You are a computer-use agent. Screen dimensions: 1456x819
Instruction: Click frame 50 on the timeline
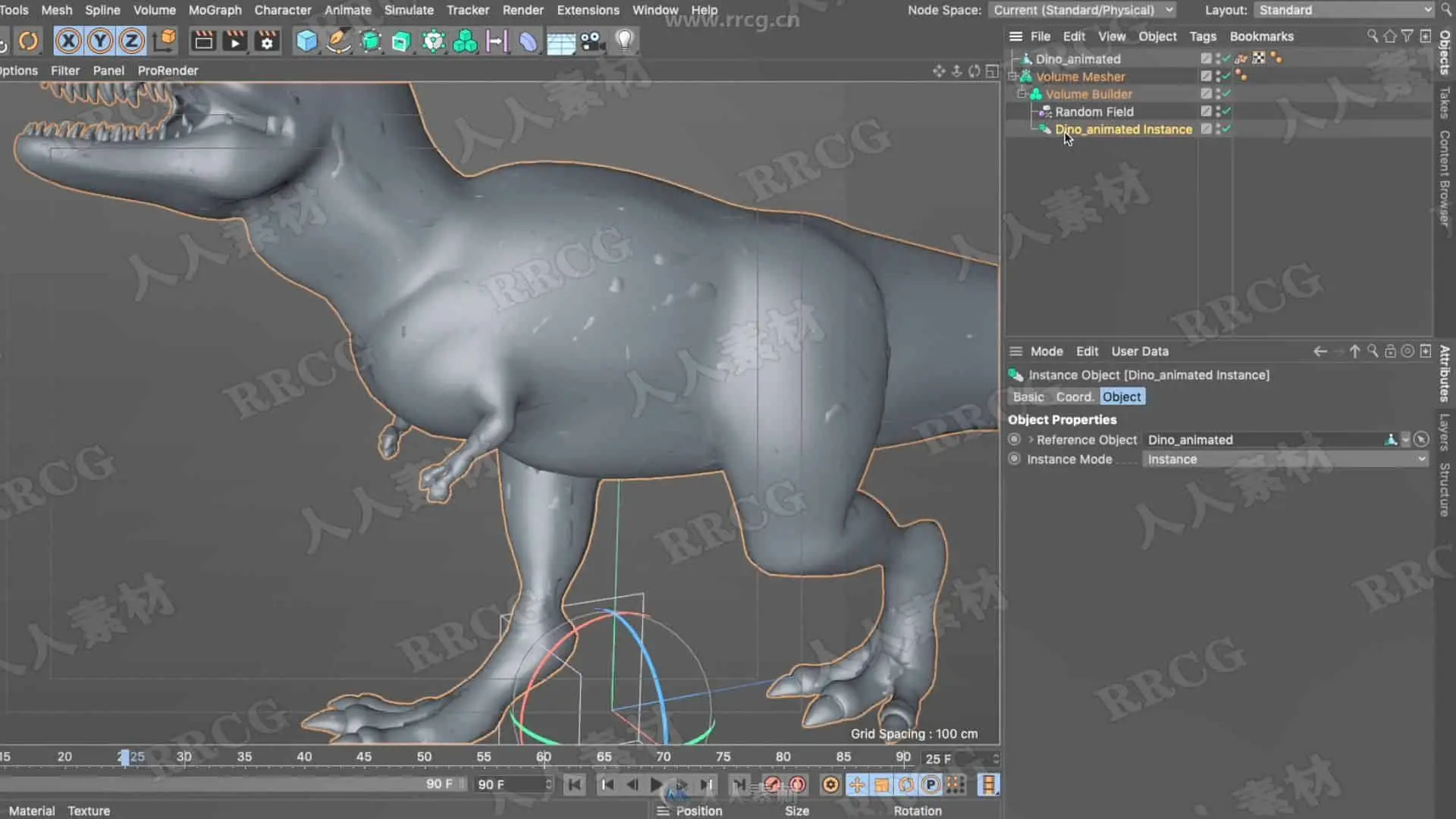pos(424,757)
